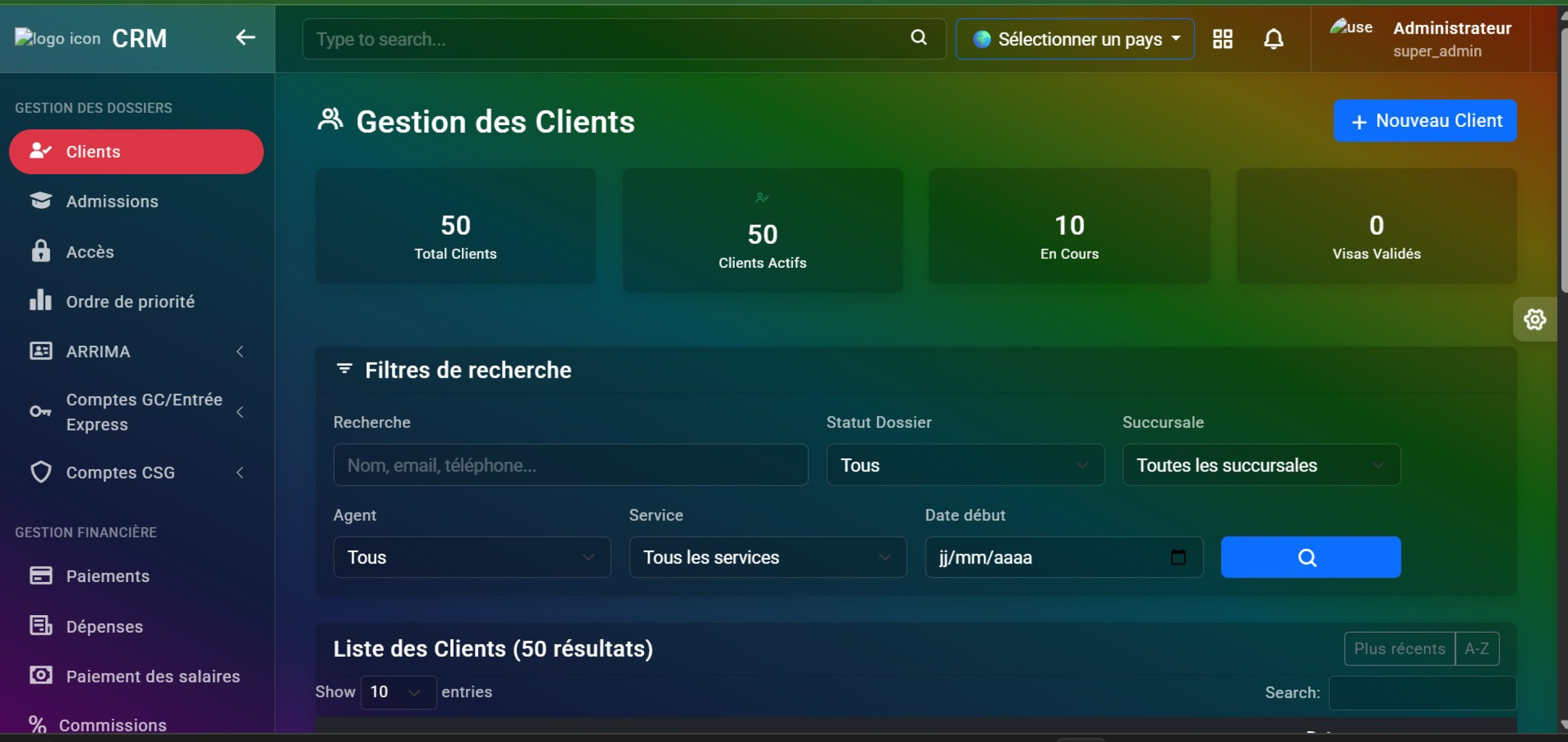Click the notification bell icon

click(x=1273, y=39)
